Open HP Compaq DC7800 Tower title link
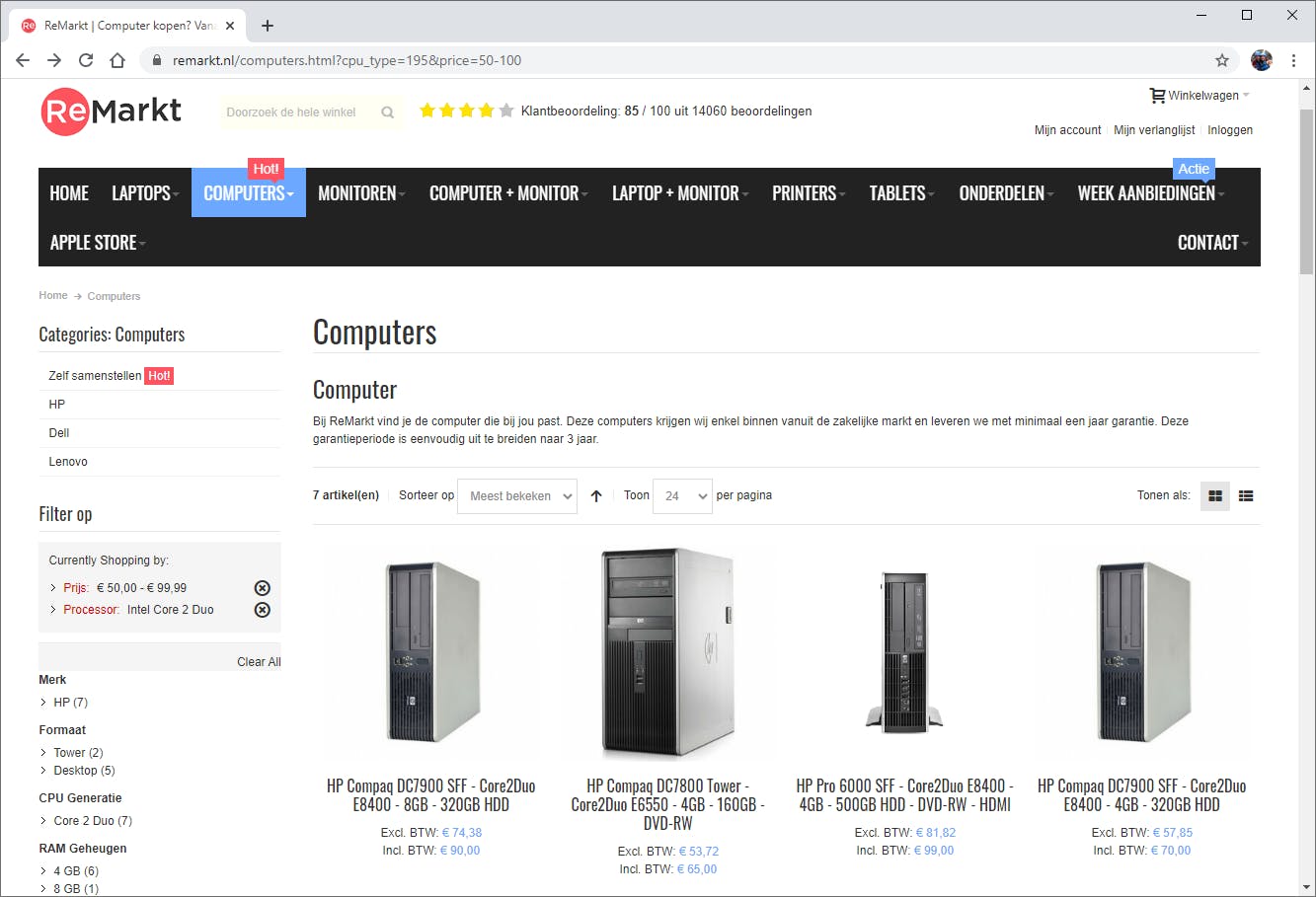The height and width of the screenshot is (897, 1316). point(668,804)
